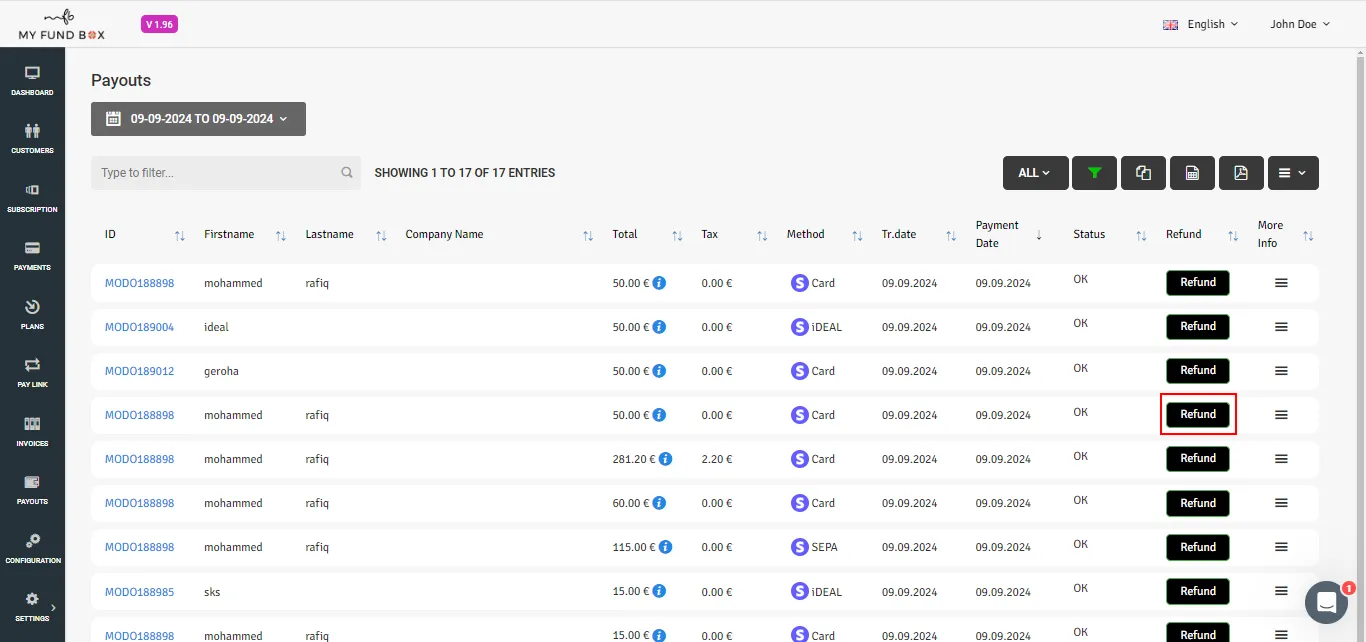This screenshot has width=1366, height=642.
Task: Open payout ID MODO189004 link
Action: pos(139,327)
